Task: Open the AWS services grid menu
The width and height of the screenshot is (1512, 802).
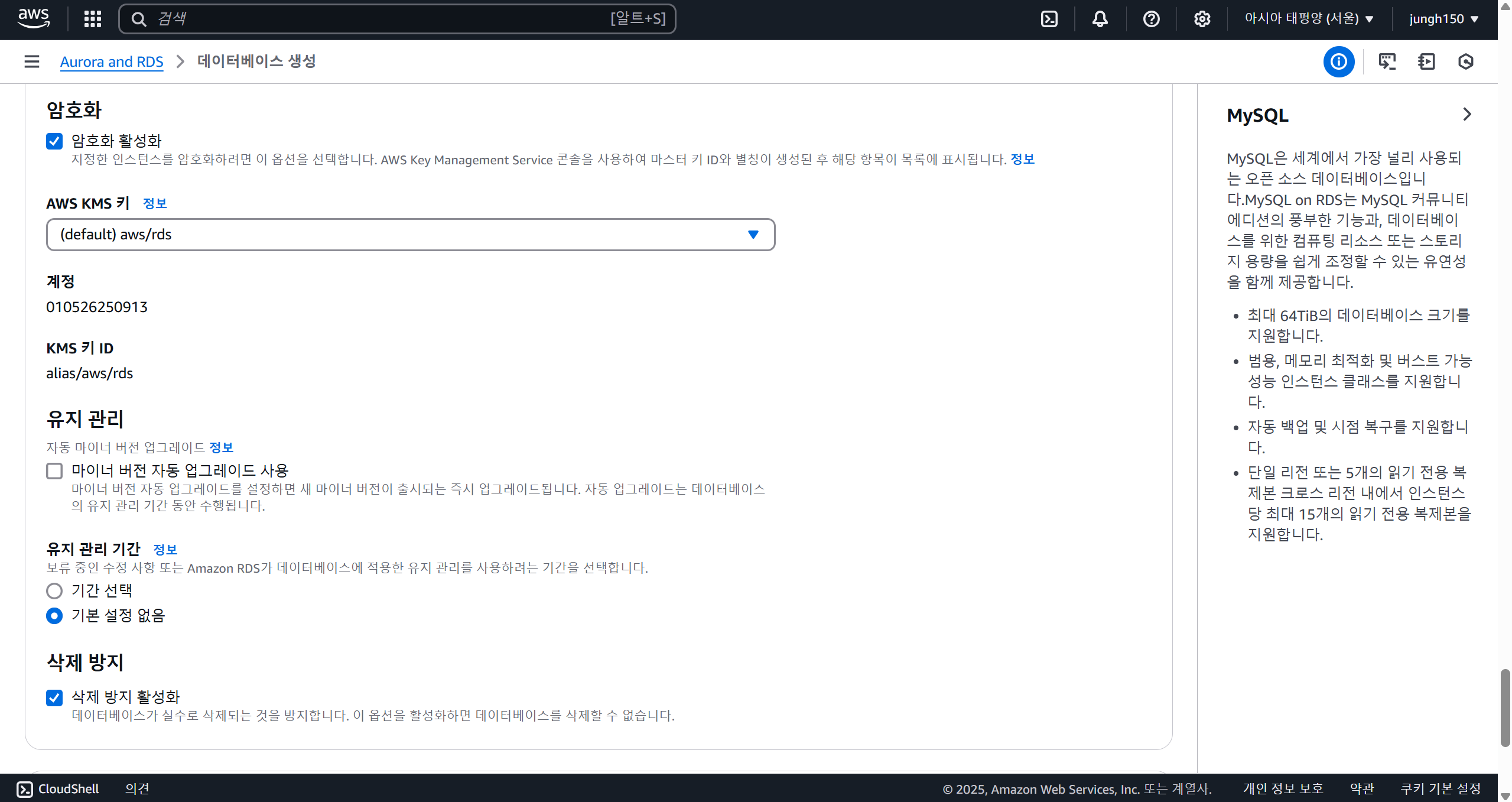Action: click(93, 19)
